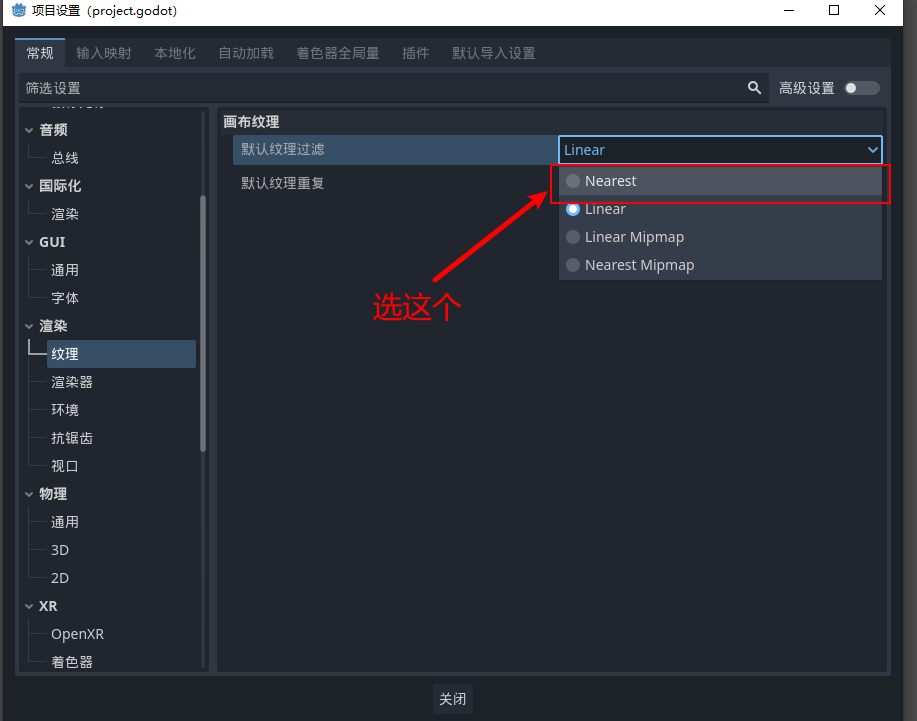Image resolution: width=917 pixels, height=721 pixels.
Task: Collapse the 物理 section
Action: [29, 494]
